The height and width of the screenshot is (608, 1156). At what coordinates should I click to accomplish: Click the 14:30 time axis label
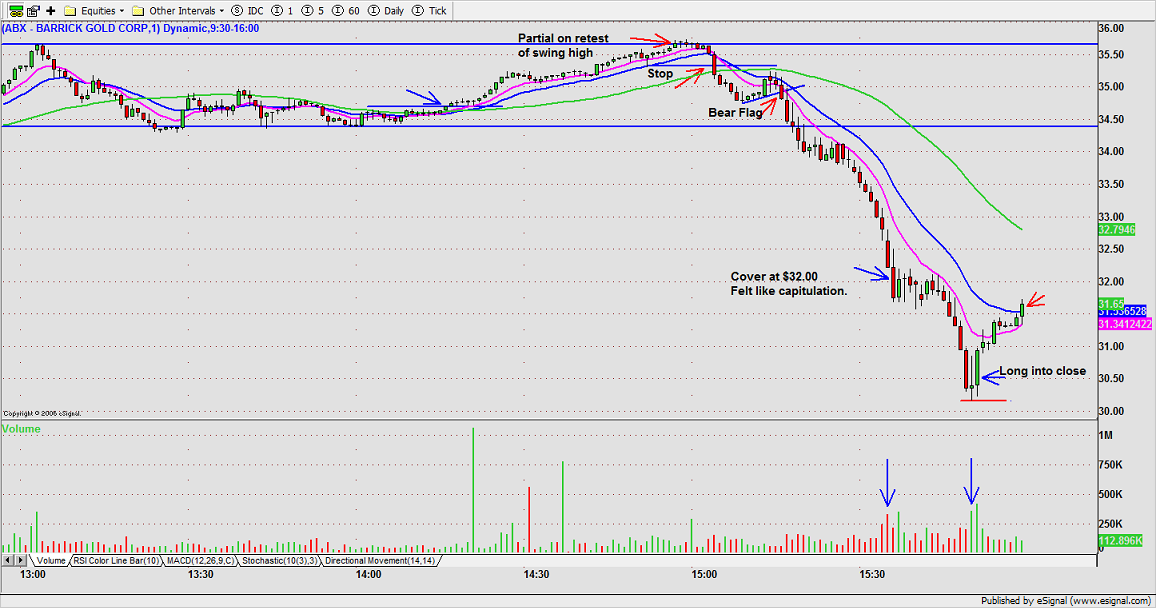pos(536,574)
